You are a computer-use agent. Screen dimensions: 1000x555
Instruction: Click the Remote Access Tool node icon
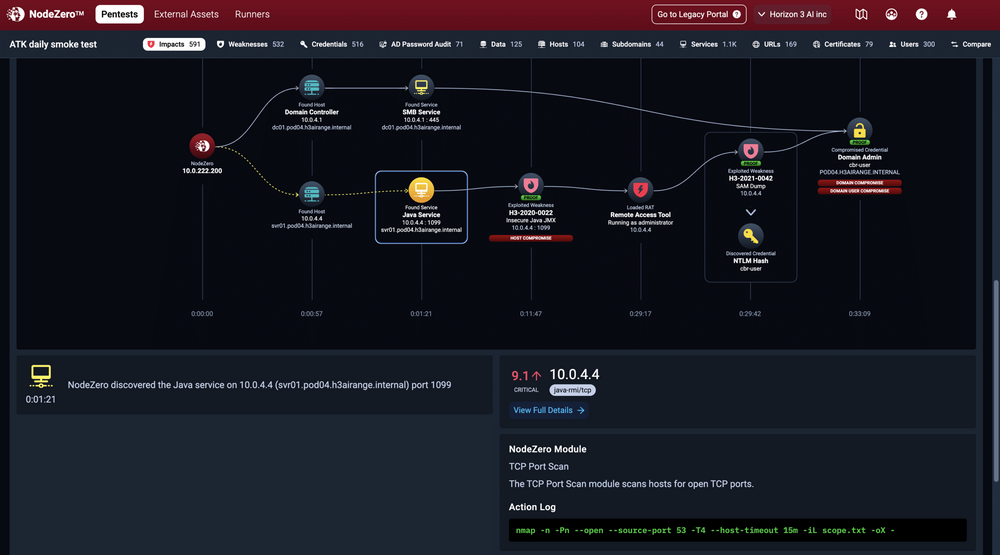coord(640,189)
